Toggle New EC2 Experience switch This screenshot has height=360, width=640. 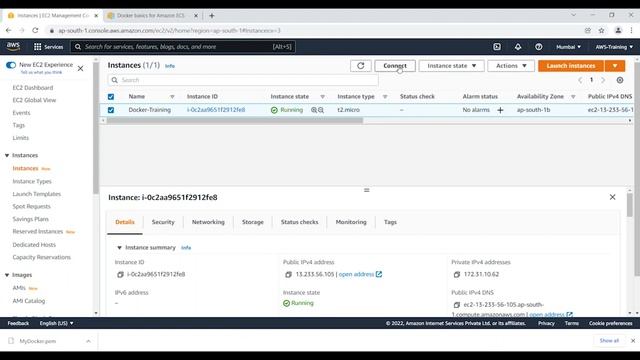coord(11,65)
